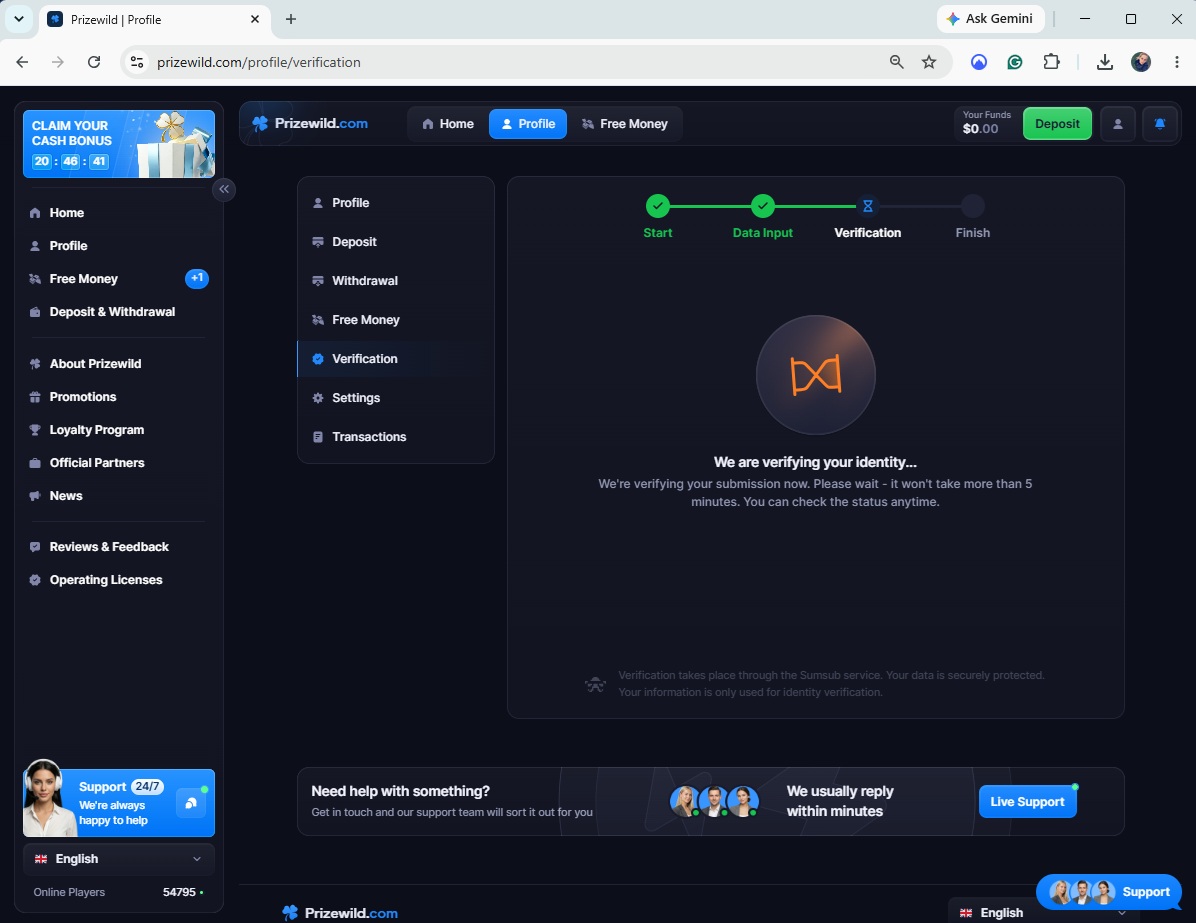Screen dimensions: 1196x923
Task: Open the Support 24/7 card in sidebar
Action: [119, 802]
